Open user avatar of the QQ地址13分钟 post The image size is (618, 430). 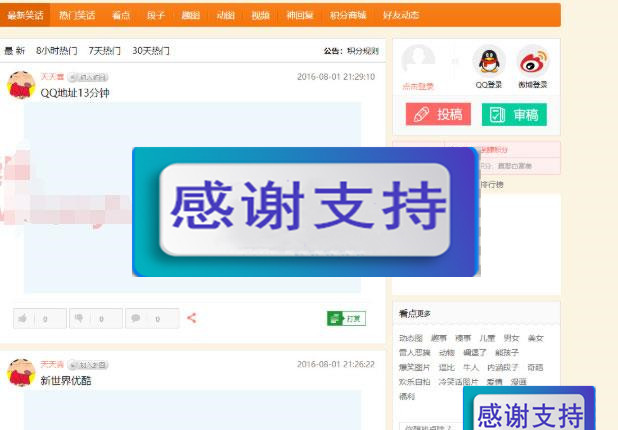click(x=21, y=85)
